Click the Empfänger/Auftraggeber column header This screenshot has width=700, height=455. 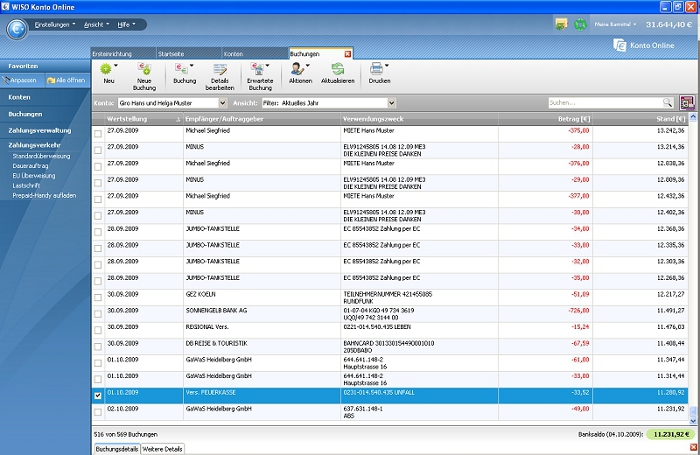click(x=262, y=119)
